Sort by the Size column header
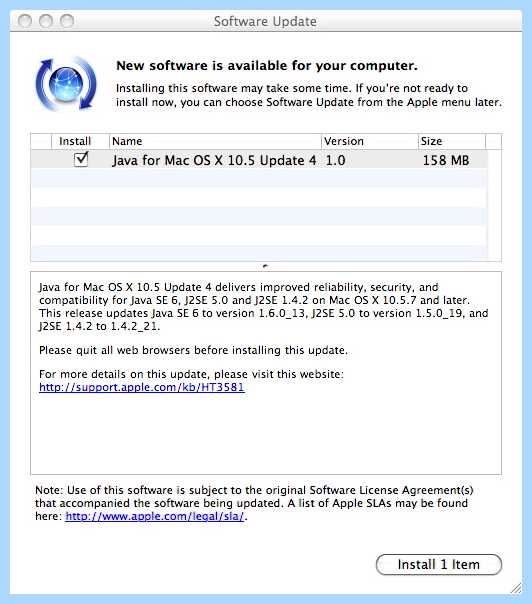This screenshot has width=532, height=604. (x=452, y=141)
